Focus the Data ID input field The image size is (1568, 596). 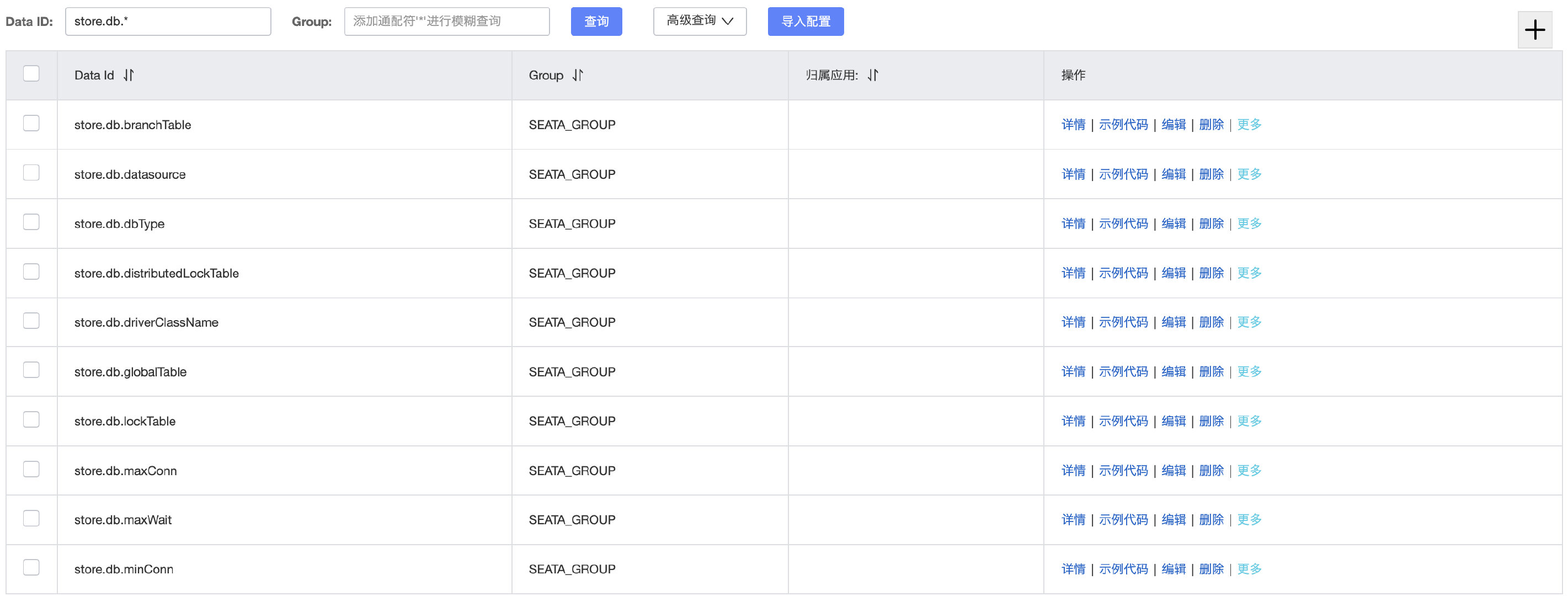[167, 22]
